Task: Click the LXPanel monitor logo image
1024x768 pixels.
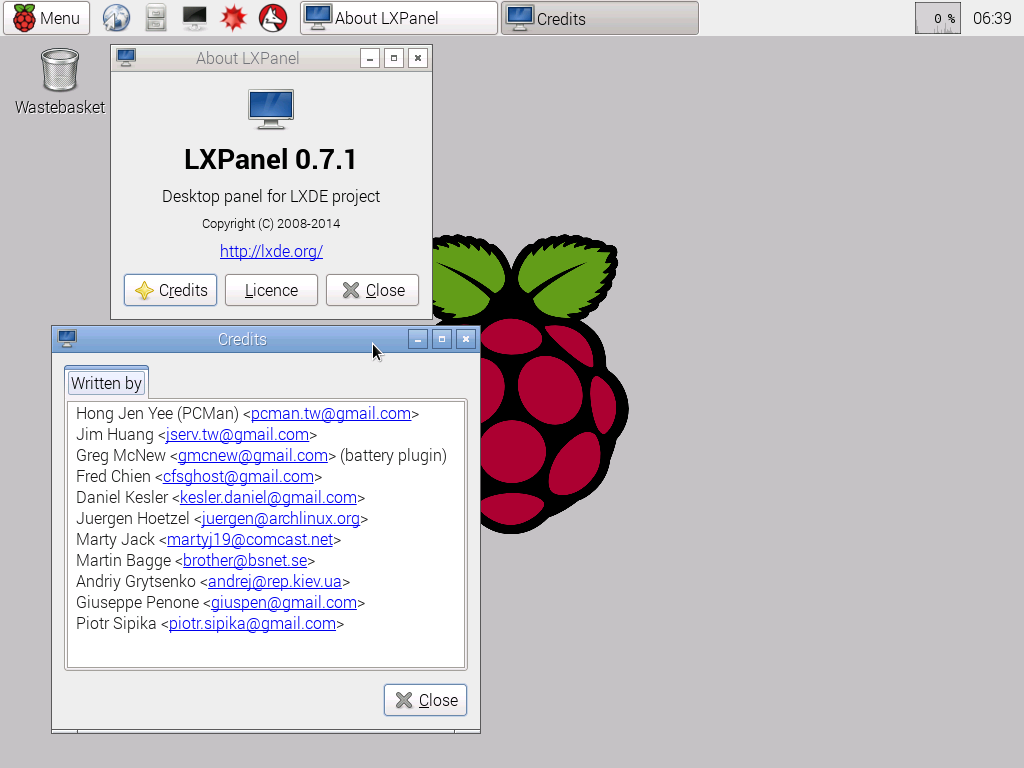Action: [271, 109]
